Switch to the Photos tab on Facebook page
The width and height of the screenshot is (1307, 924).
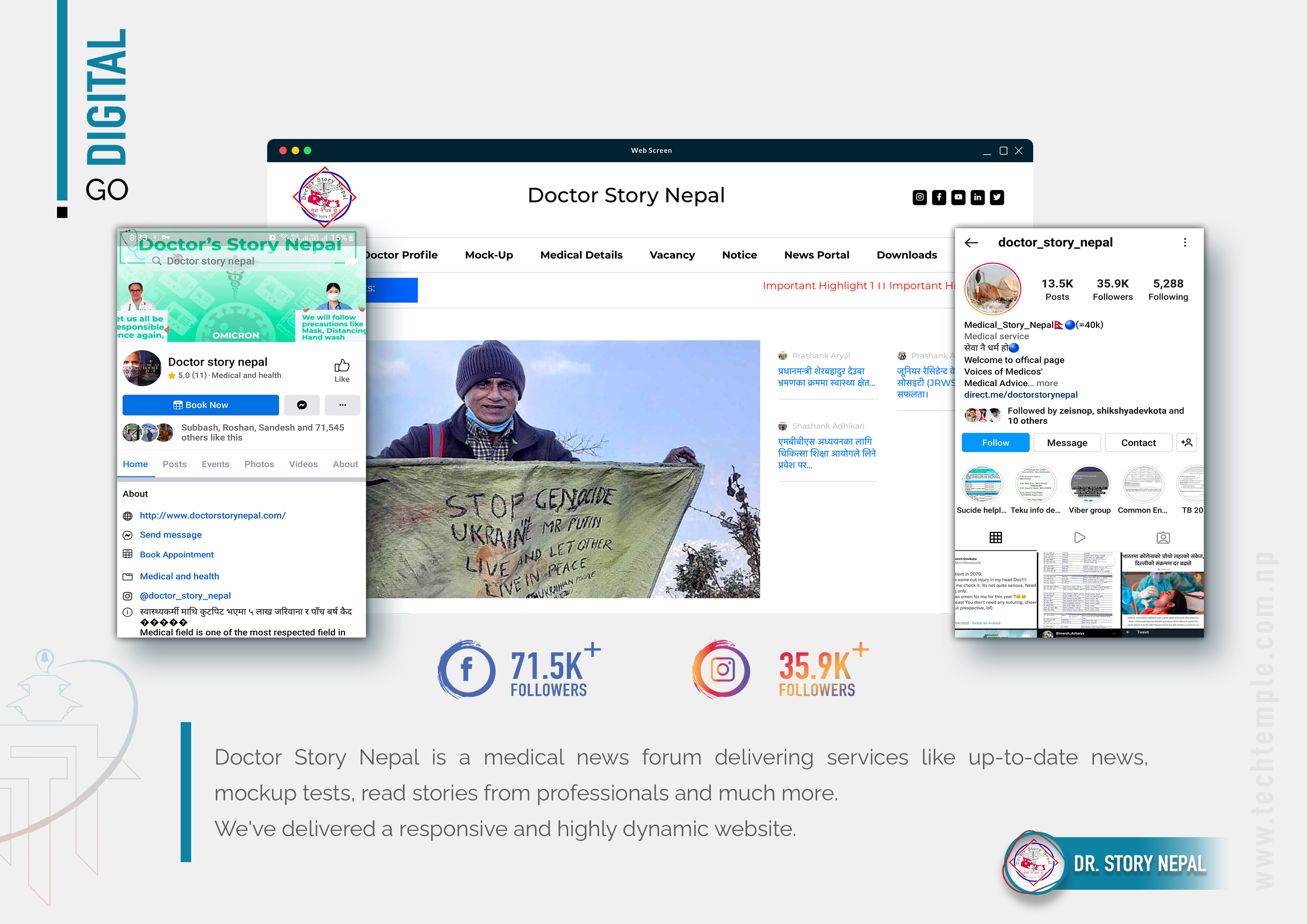click(x=259, y=464)
